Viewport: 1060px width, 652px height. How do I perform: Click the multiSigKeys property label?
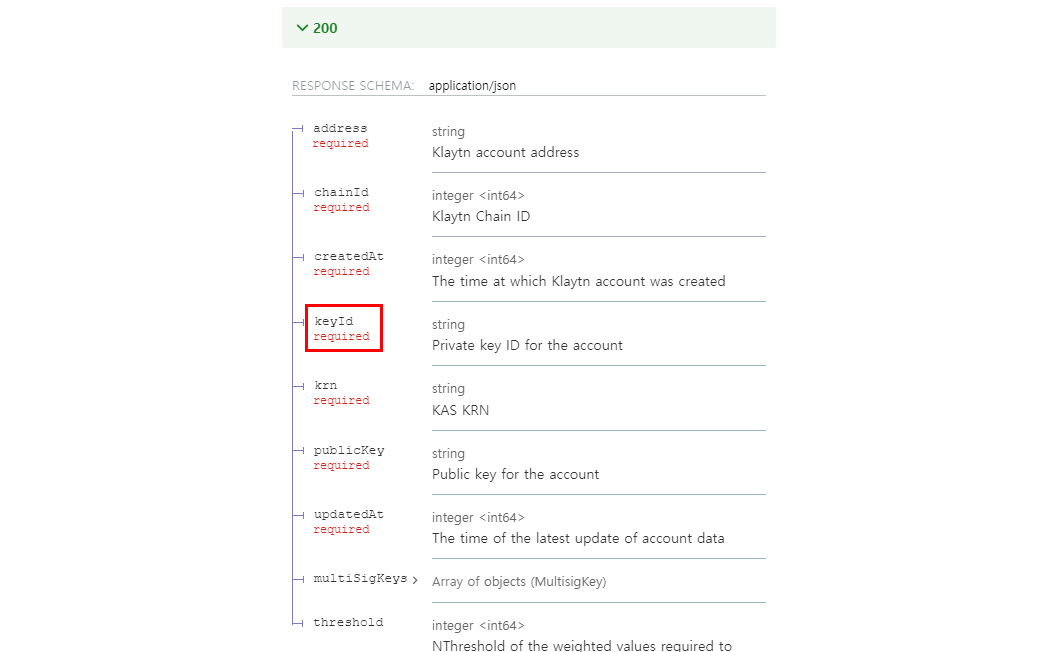pos(360,578)
